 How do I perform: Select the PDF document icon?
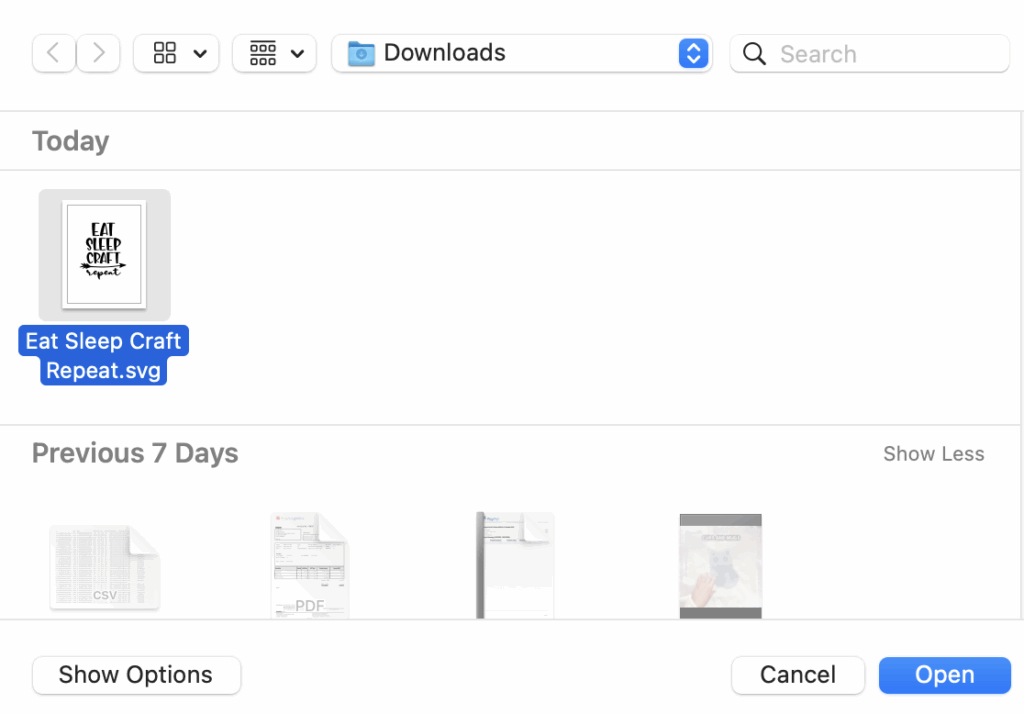tap(310, 566)
